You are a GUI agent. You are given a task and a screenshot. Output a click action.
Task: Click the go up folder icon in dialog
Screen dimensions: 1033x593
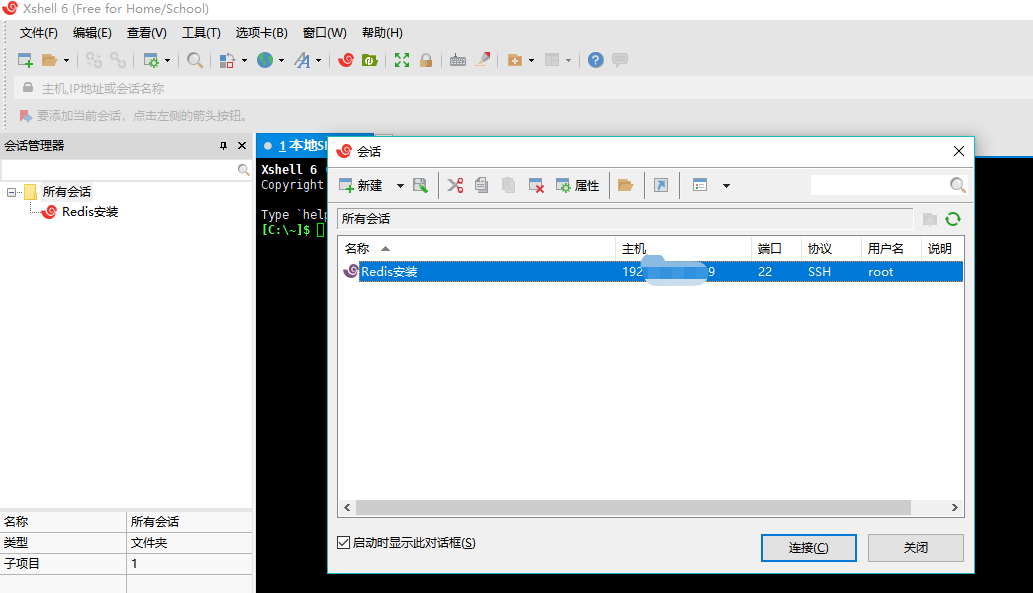click(x=930, y=219)
